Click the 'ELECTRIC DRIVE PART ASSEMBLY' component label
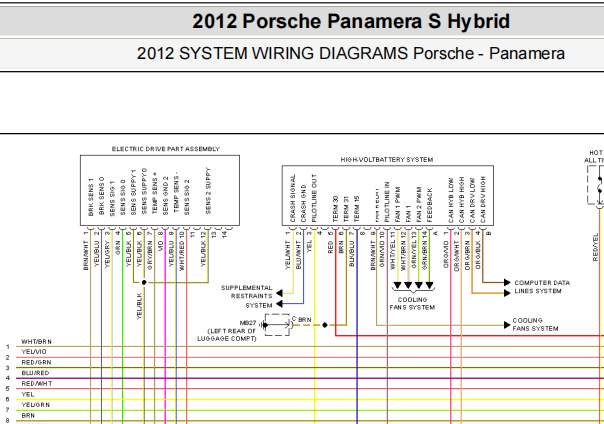Image resolution: width=604 pixels, height=424 pixels. pyautogui.click(x=166, y=149)
